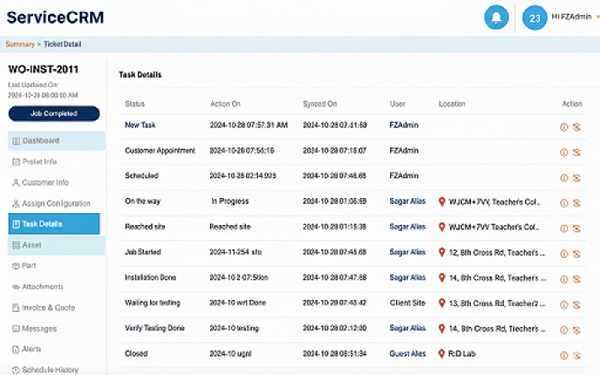Viewport: 600px width, 375px height.
Task: Click the Closed status text
Action: coord(136,354)
